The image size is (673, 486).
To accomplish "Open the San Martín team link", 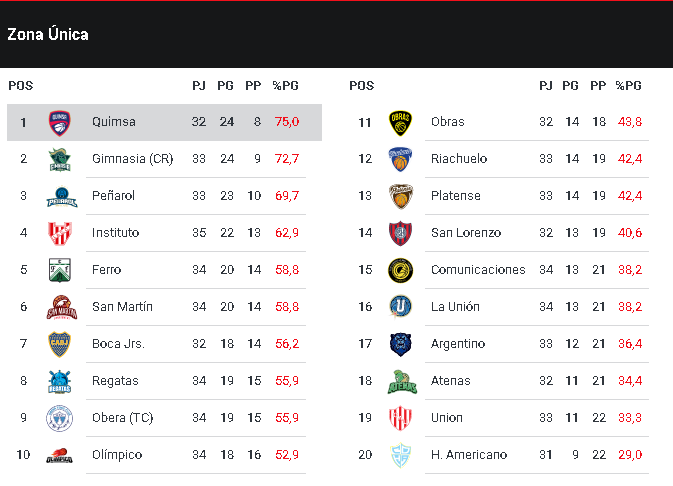I will pos(121,307).
